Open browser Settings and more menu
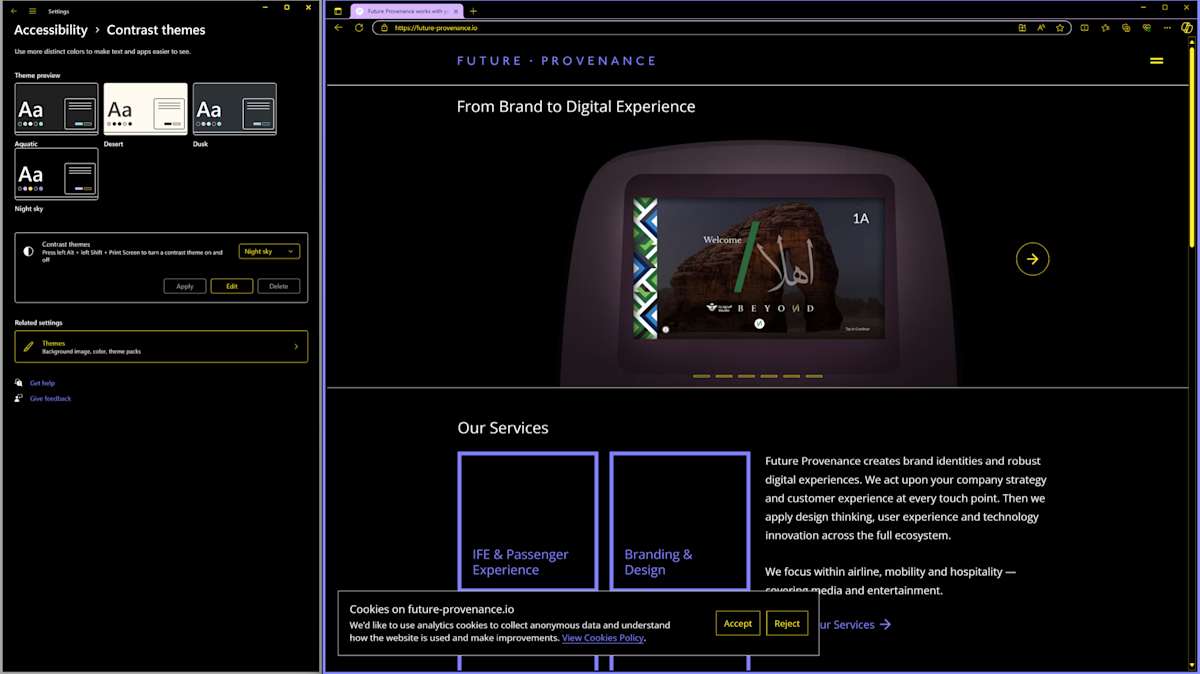1200x674 pixels. 1167,28
